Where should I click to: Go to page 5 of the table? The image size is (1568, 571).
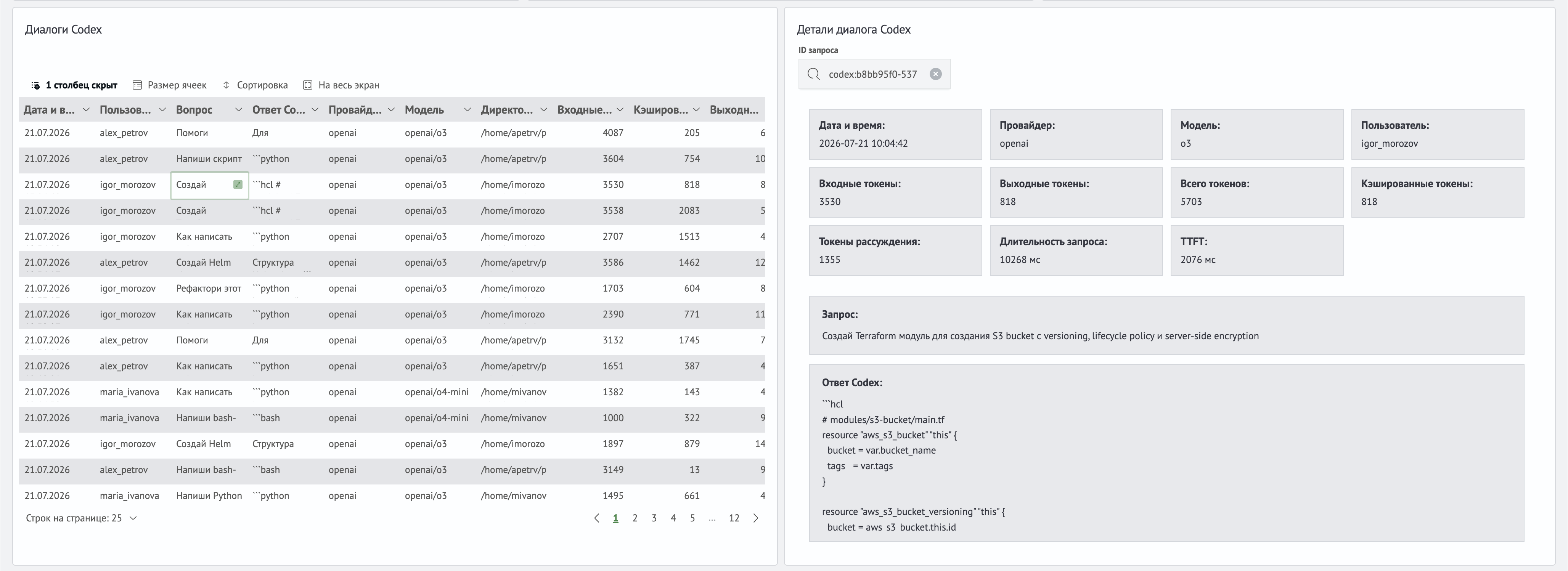coord(692,518)
